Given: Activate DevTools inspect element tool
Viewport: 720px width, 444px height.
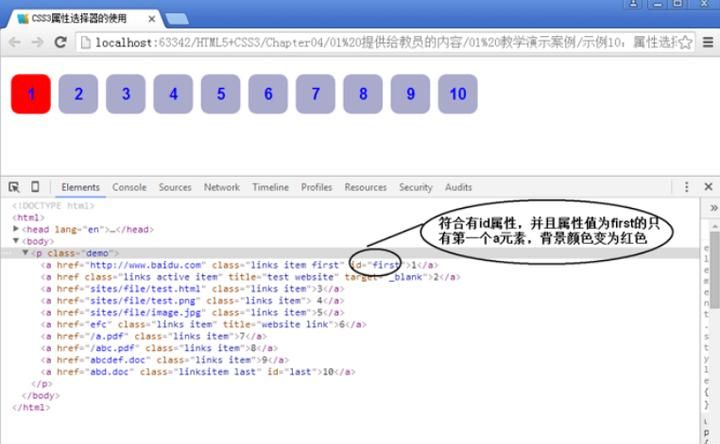Looking at the screenshot, I should click(14, 187).
